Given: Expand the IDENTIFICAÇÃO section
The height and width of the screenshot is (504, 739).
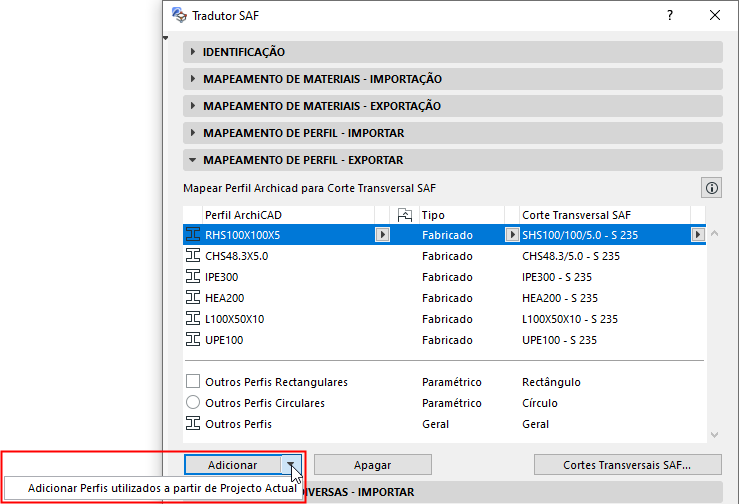Looking at the screenshot, I should [x=193, y=51].
